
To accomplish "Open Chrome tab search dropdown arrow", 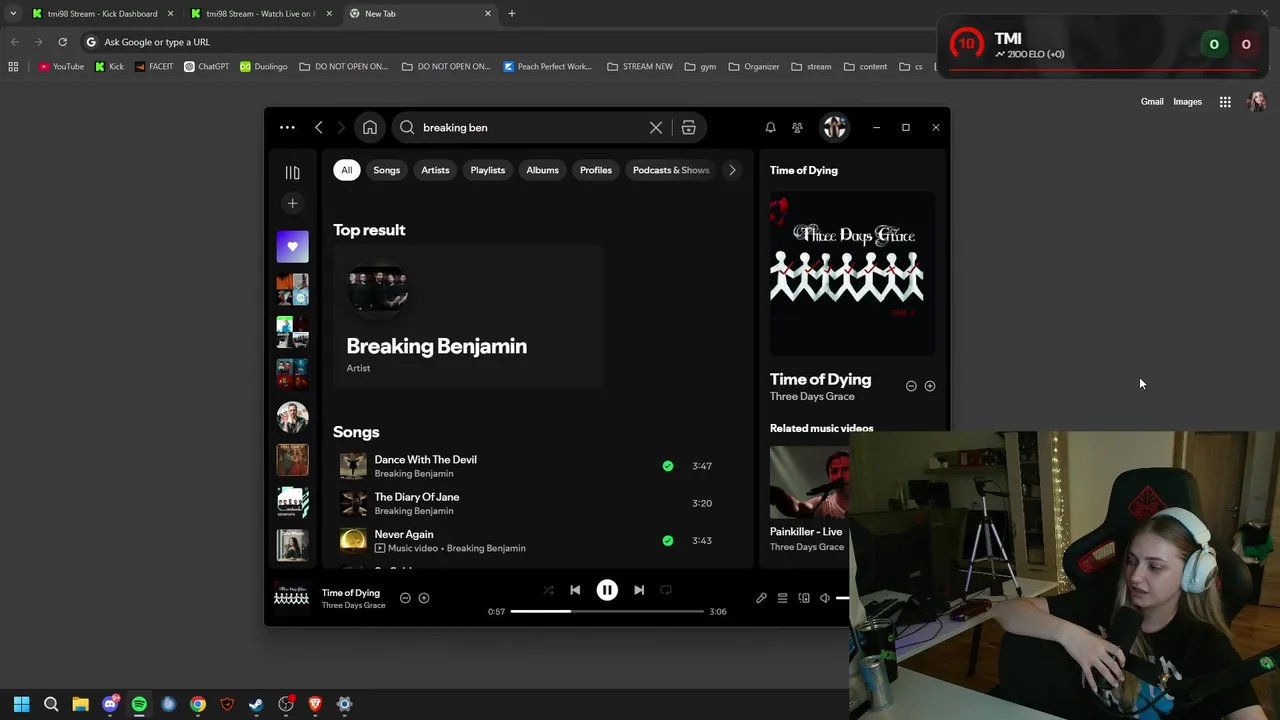I will [13, 13].
